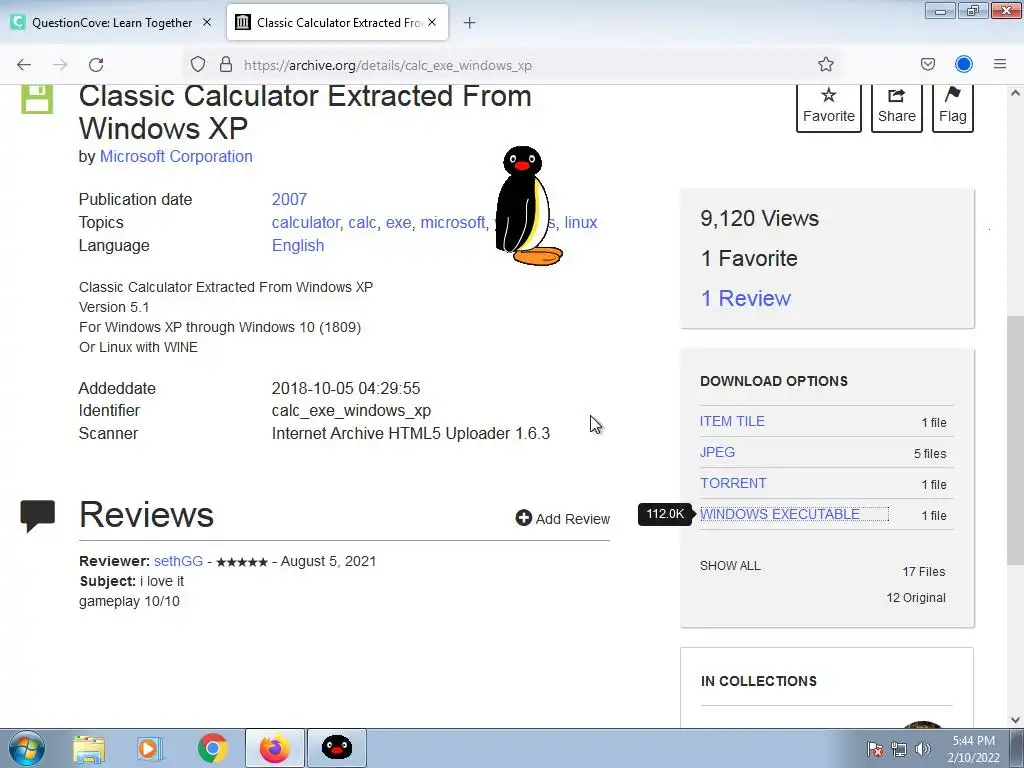Image resolution: width=1024 pixels, height=768 pixels.
Task: Open volume speaker tray icon
Action: tap(923, 749)
